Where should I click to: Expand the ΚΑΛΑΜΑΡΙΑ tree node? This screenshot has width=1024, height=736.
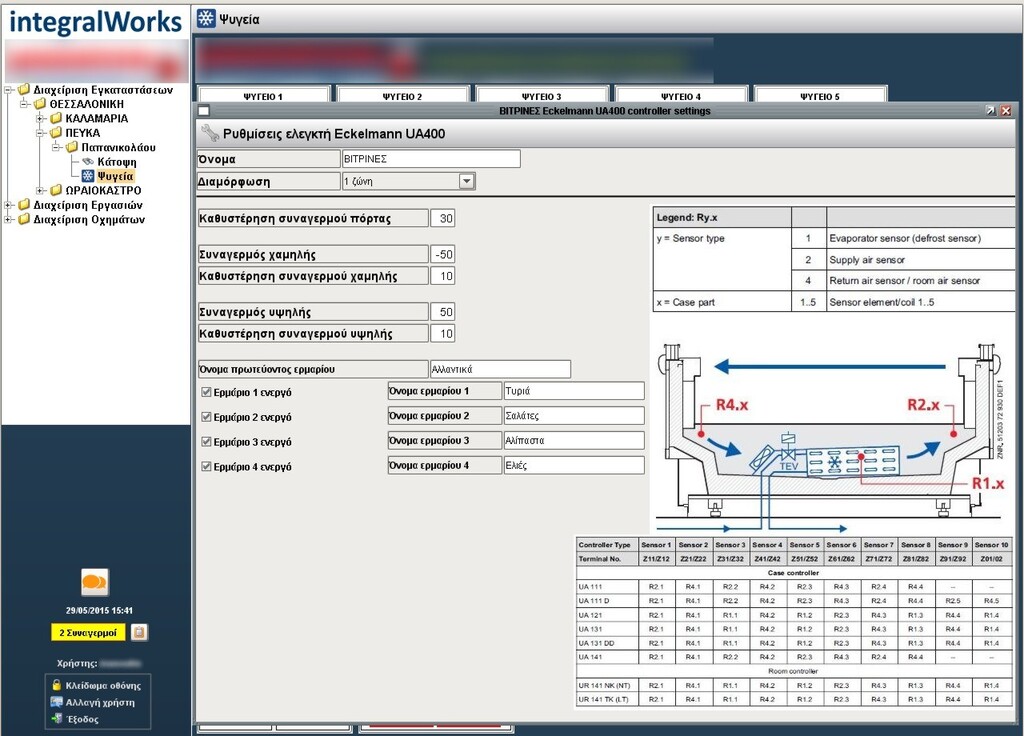click(x=41, y=118)
